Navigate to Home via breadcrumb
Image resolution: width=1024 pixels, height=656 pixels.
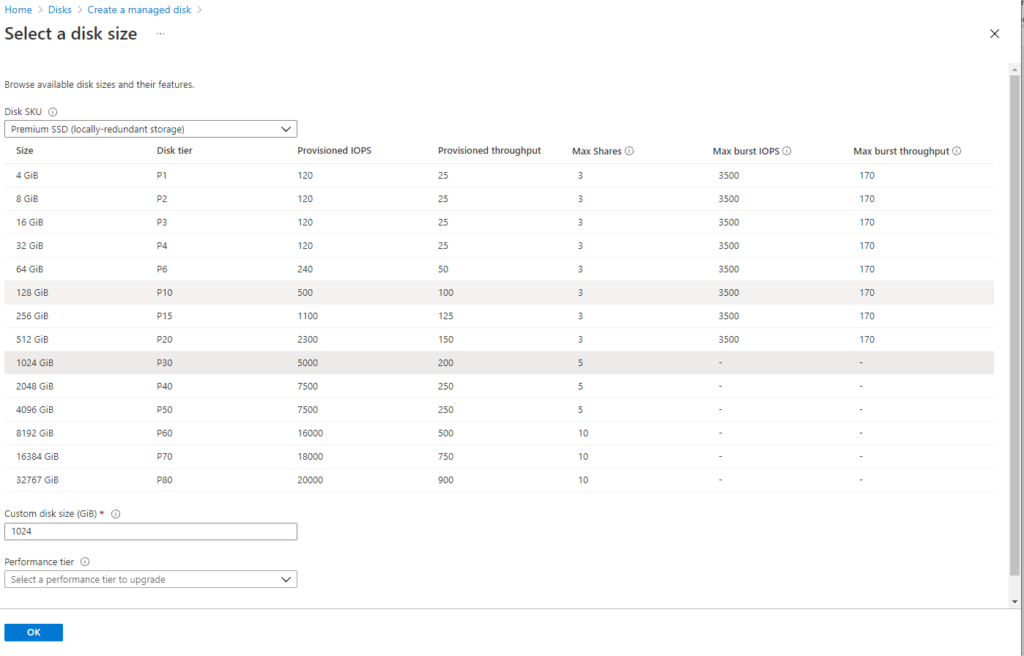[17, 9]
